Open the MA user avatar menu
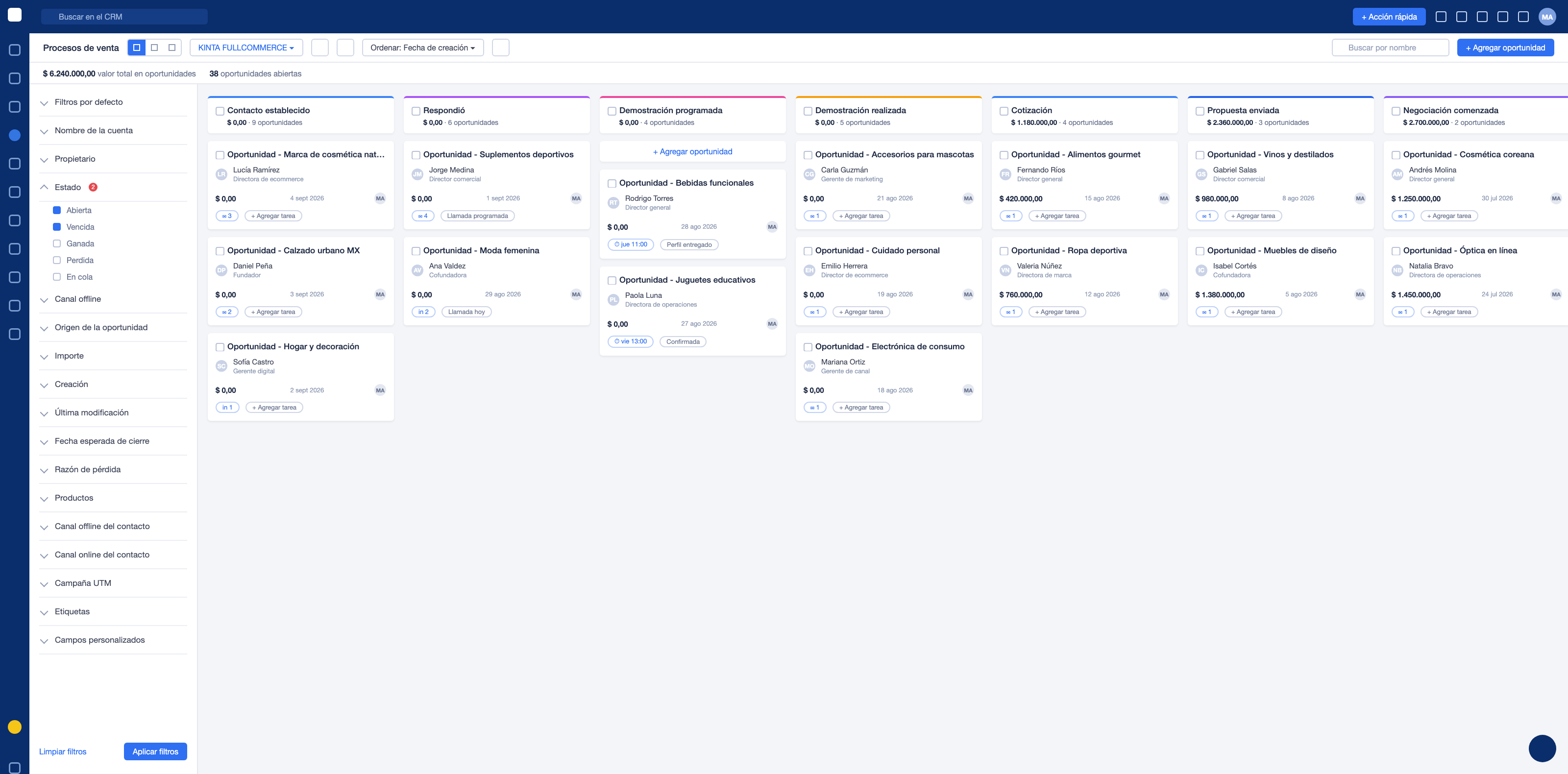Screen dimensions: 1568x774 click(x=1547, y=17)
